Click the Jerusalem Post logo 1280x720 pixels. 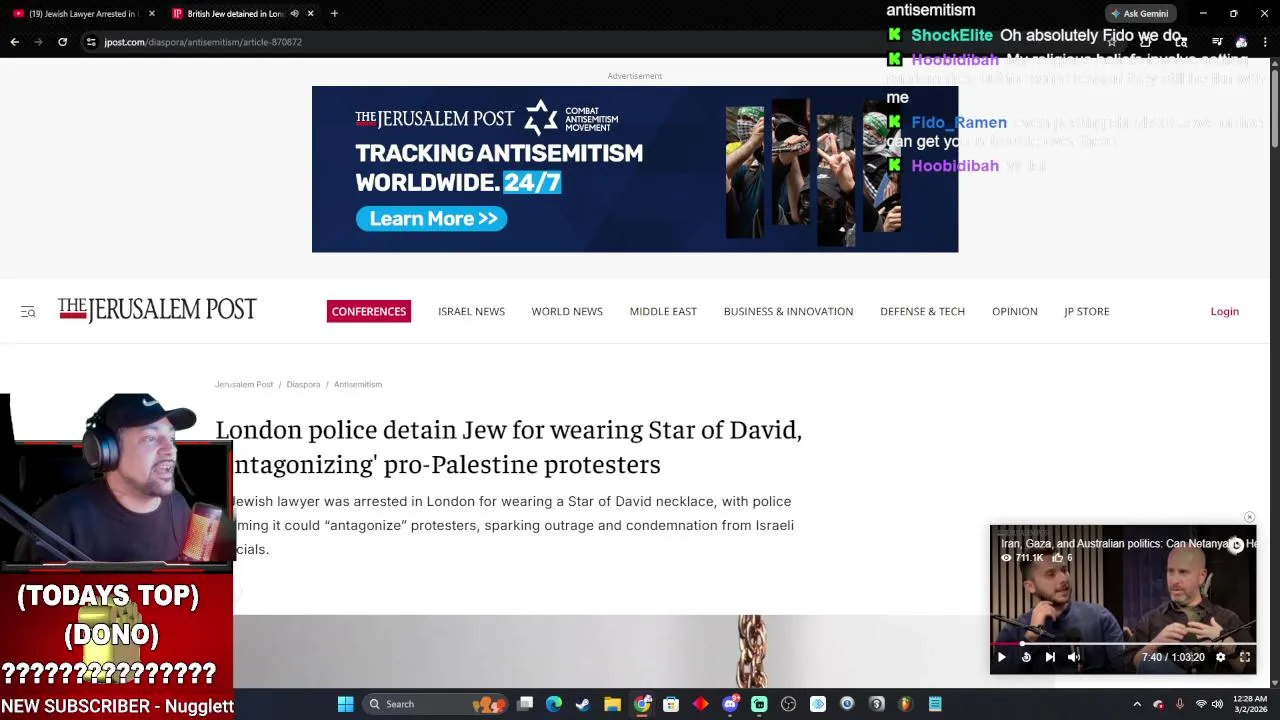157,310
